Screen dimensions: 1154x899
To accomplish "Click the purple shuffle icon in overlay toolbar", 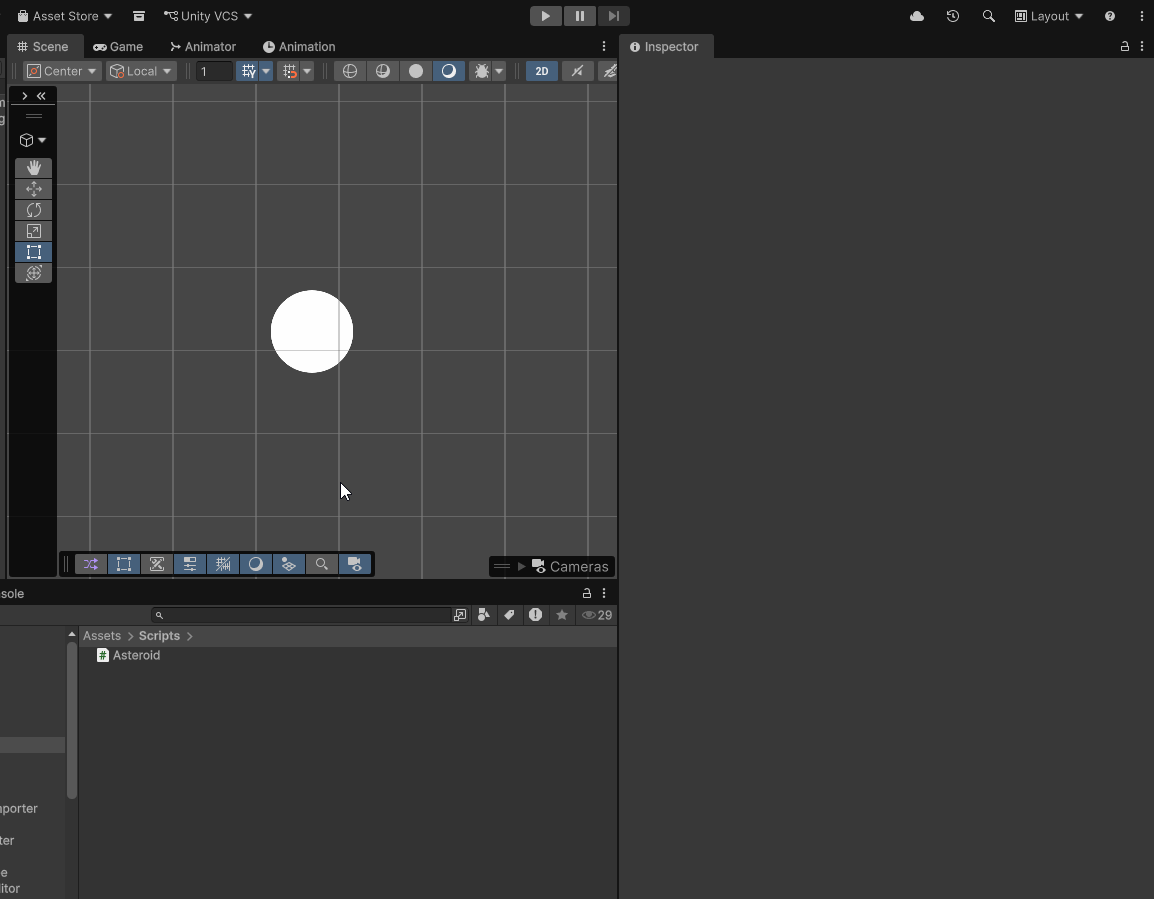I will 91,564.
